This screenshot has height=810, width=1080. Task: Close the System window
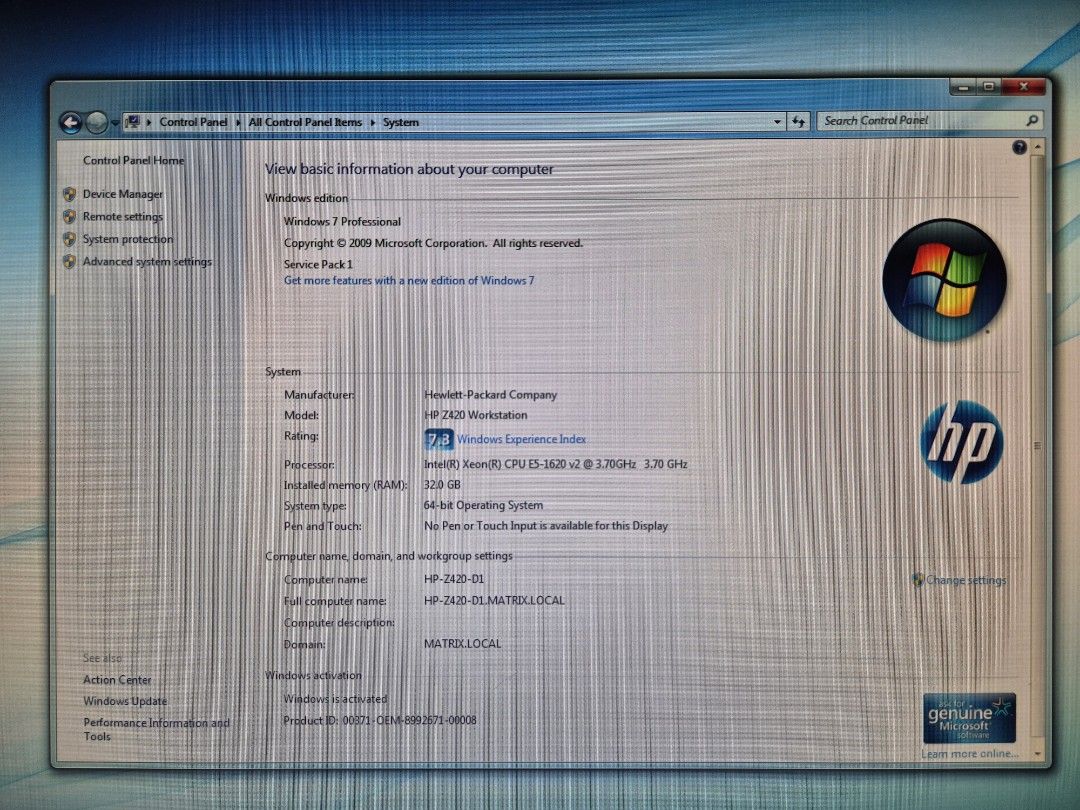(1024, 87)
